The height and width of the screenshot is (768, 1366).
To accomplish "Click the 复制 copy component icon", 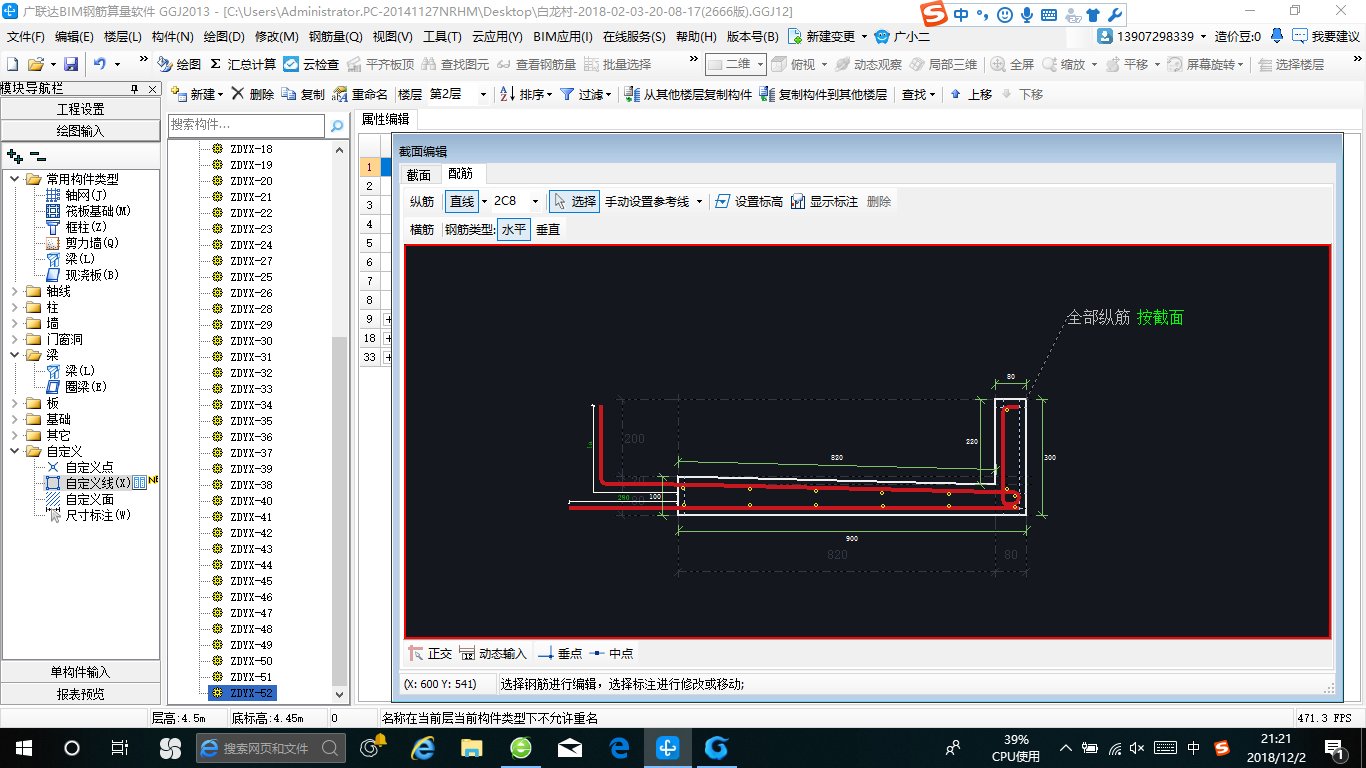I will (x=289, y=94).
